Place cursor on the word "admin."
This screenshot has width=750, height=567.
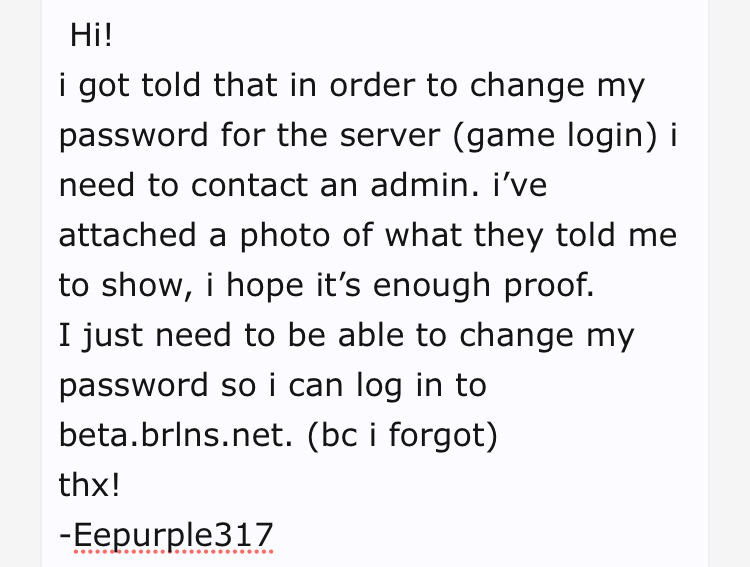coord(424,185)
